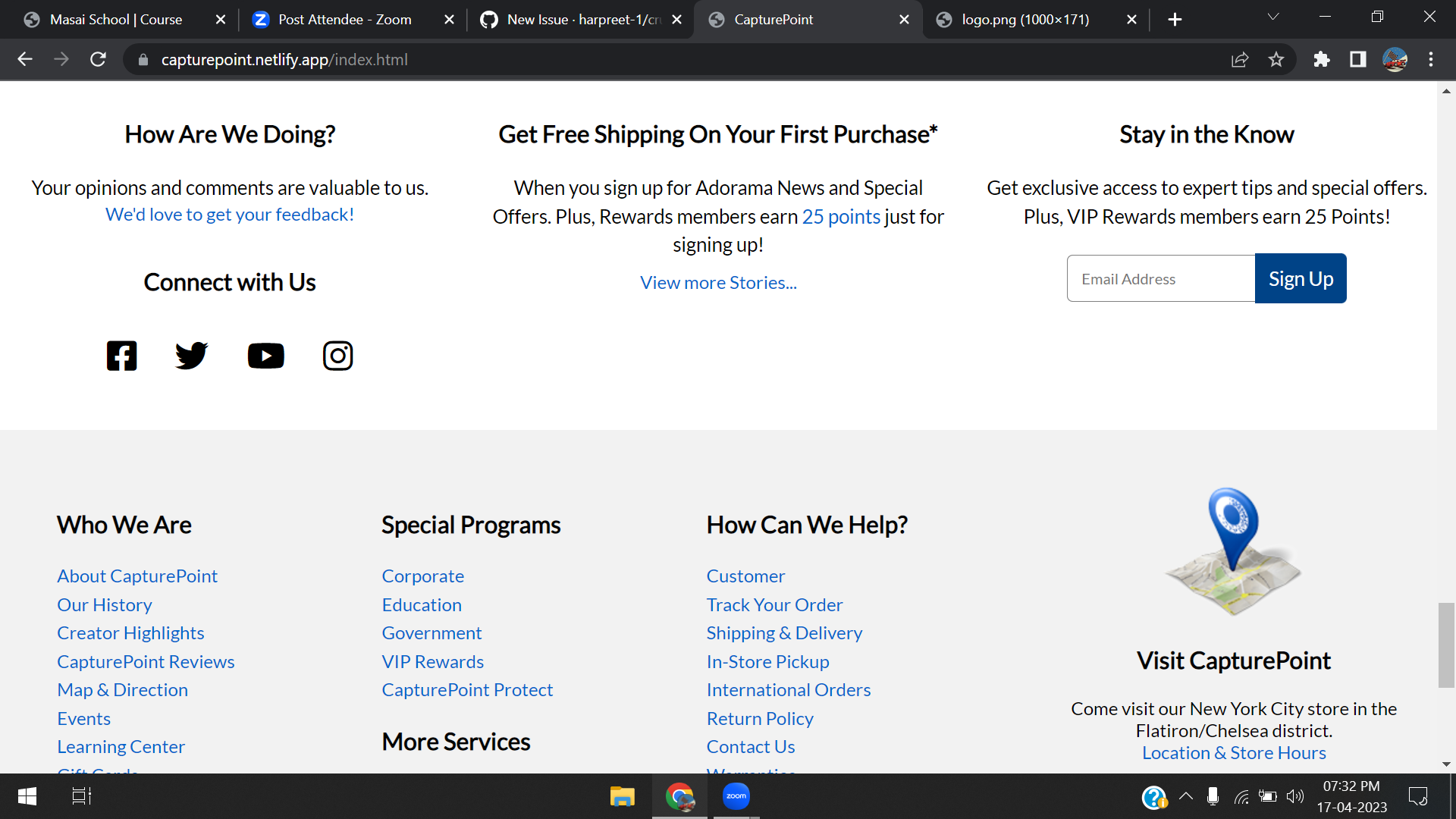This screenshot has height=819, width=1456.
Task: Open the browser Extensions puzzle icon
Action: 1321,59
